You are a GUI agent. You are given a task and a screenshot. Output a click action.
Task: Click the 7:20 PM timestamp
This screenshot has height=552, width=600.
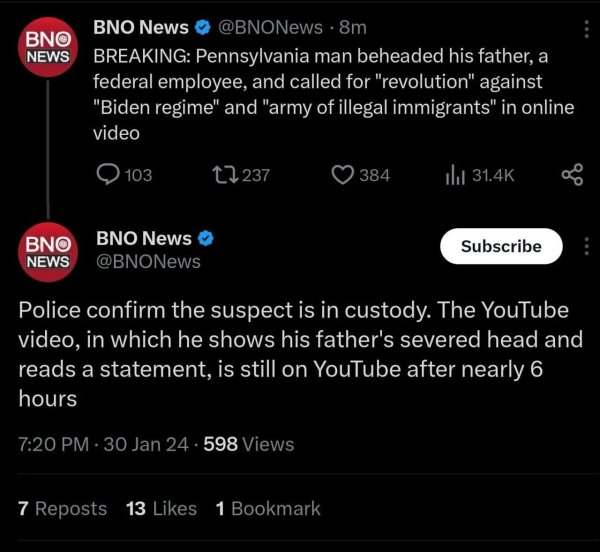tap(54, 445)
